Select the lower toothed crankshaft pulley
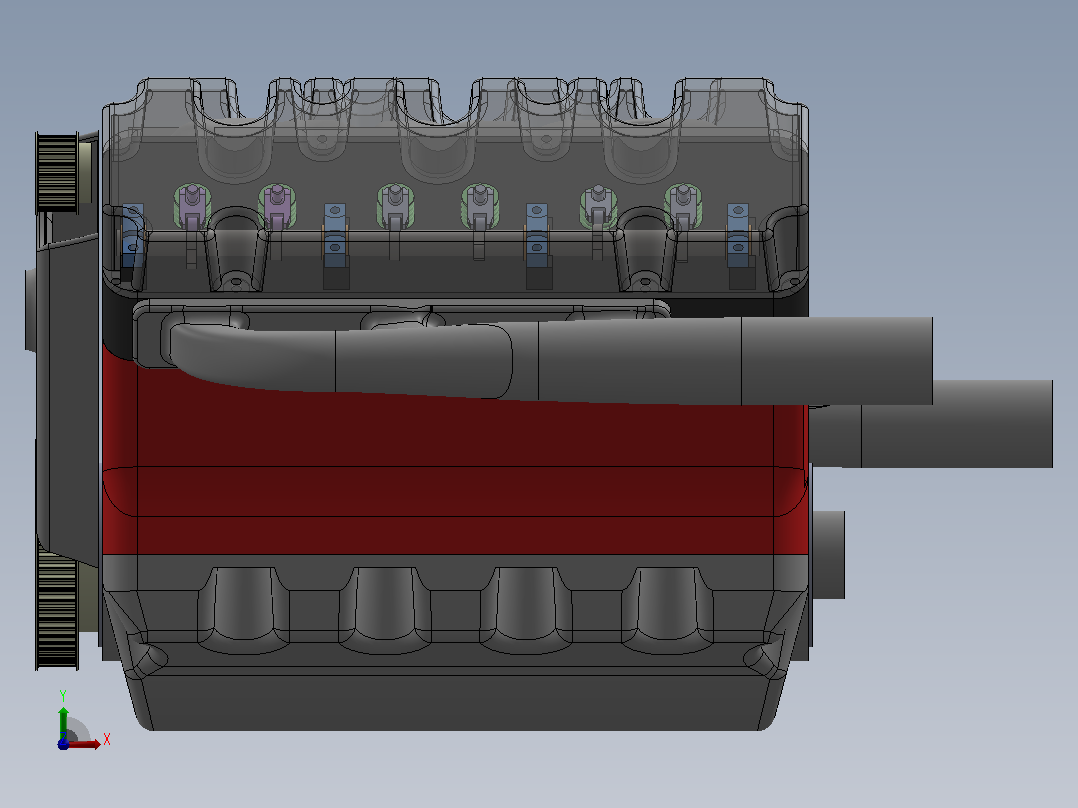The image size is (1078, 808). click(x=56, y=610)
